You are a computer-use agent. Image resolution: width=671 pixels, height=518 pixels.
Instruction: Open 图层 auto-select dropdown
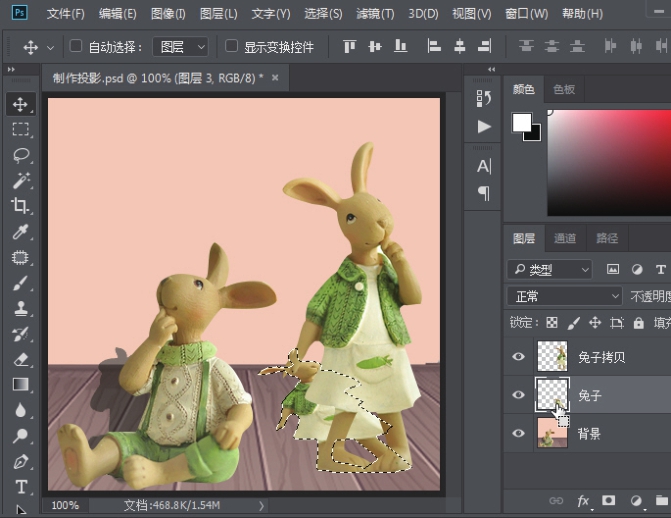point(181,46)
